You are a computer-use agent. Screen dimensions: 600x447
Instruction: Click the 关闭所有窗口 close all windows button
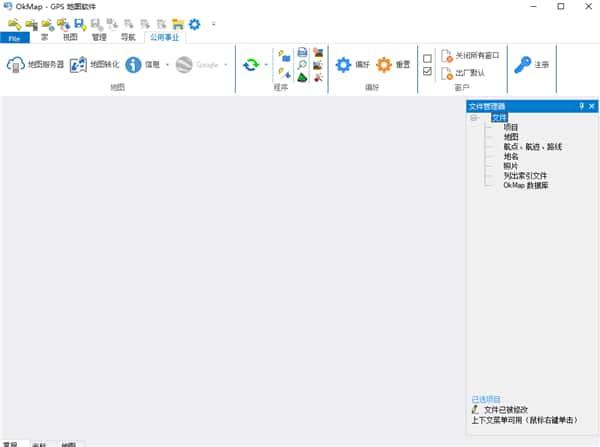(x=470, y=56)
